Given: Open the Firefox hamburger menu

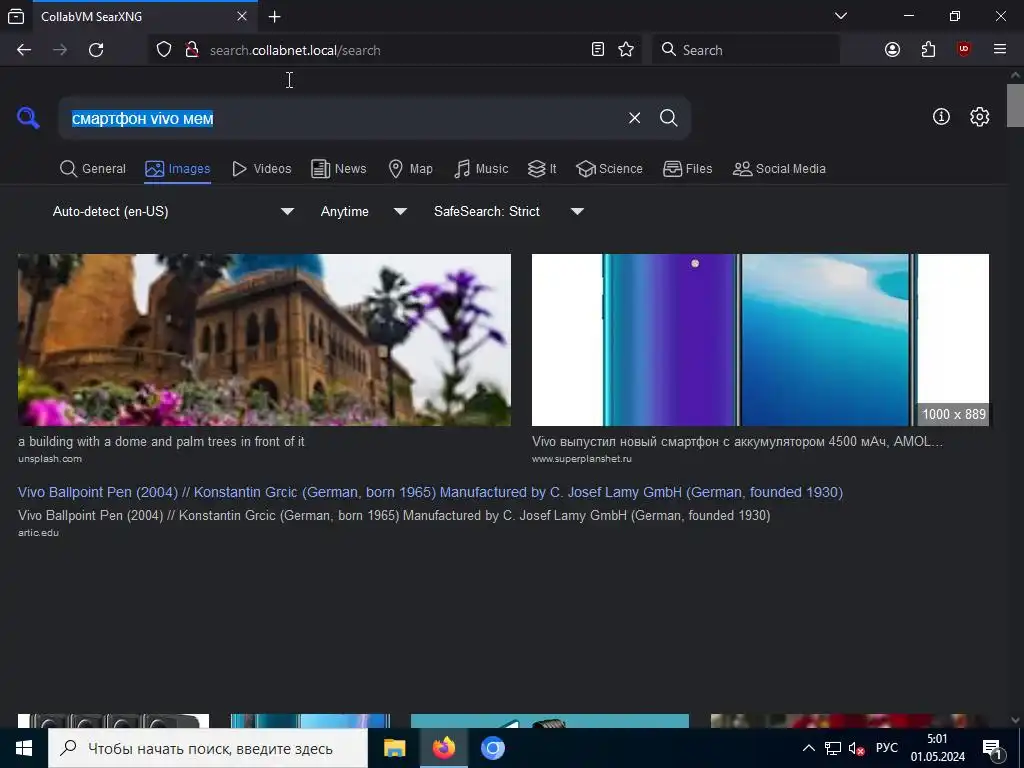Looking at the screenshot, I should click(x=1000, y=50).
